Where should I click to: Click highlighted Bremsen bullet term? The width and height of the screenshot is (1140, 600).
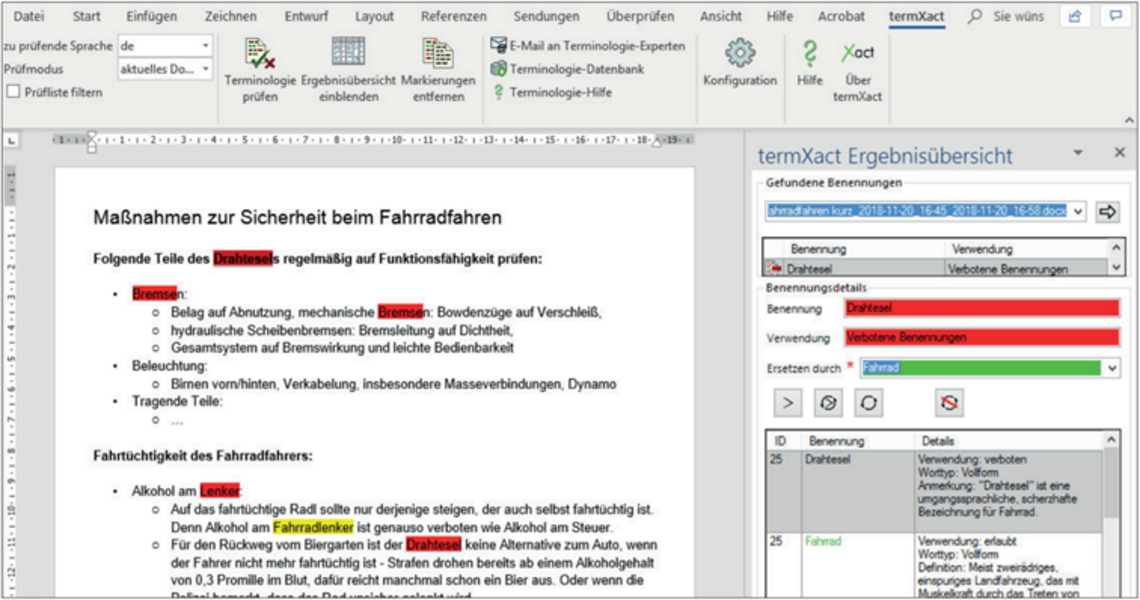[158, 294]
